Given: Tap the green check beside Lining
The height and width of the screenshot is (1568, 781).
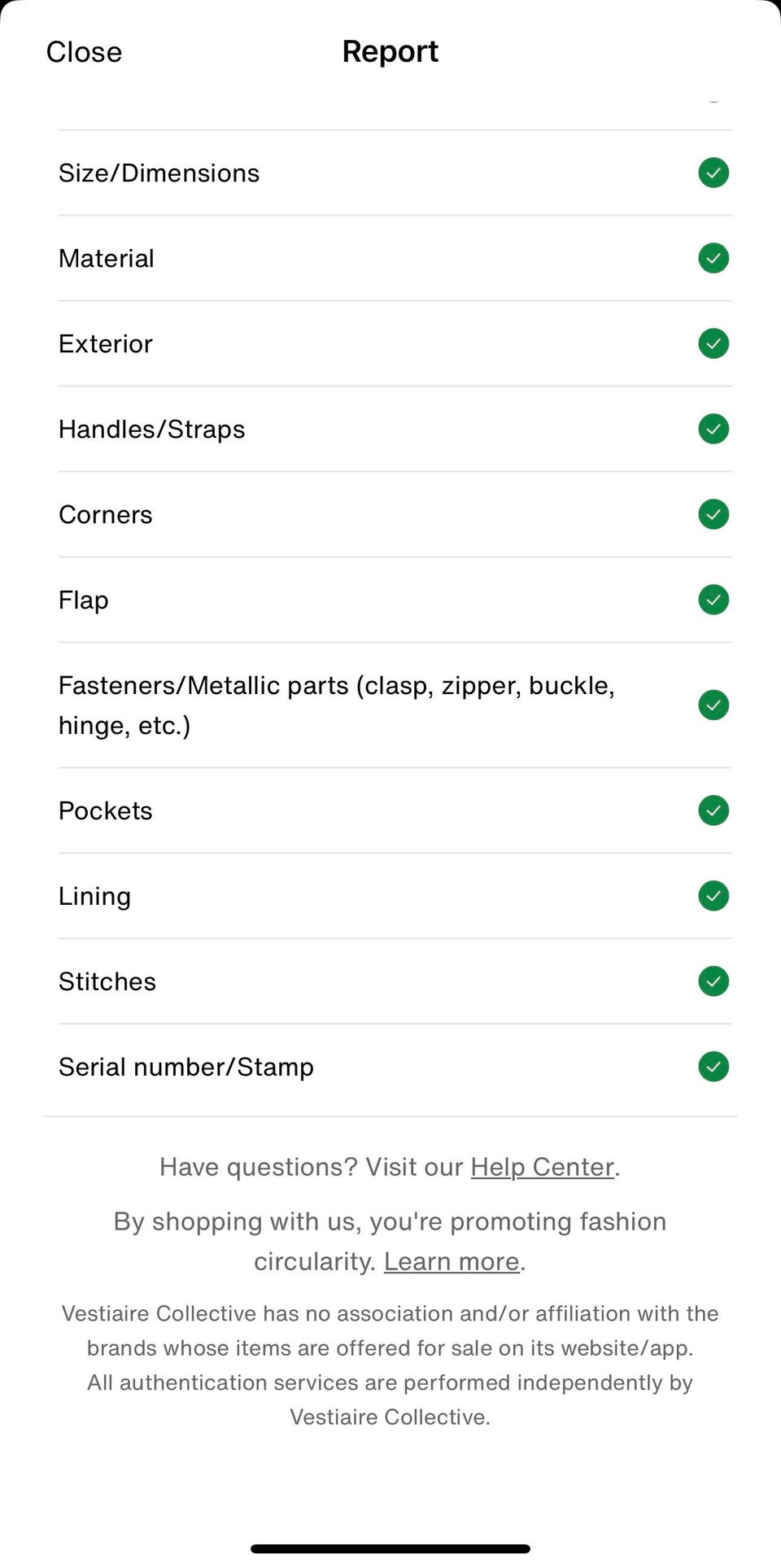Looking at the screenshot, I should click(713, 896).
